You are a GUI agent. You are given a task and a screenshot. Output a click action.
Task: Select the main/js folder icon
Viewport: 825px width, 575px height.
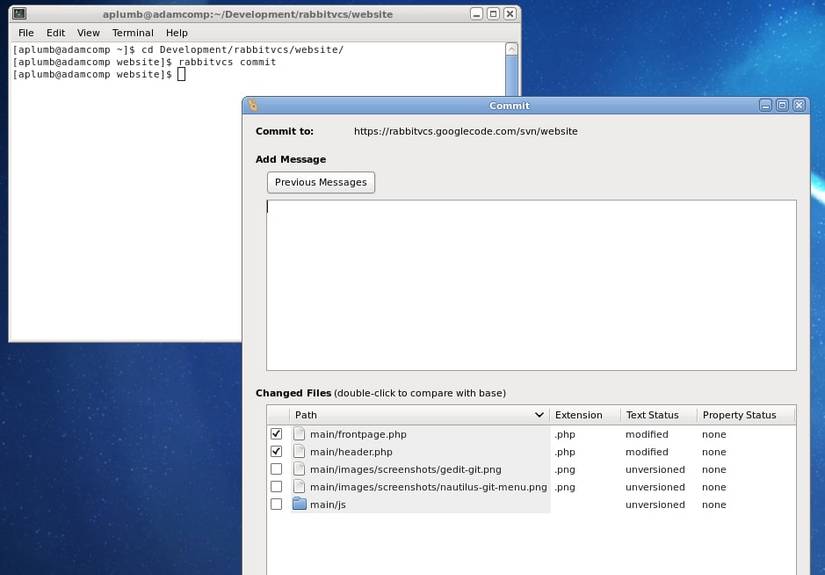(x=299, y=504)
